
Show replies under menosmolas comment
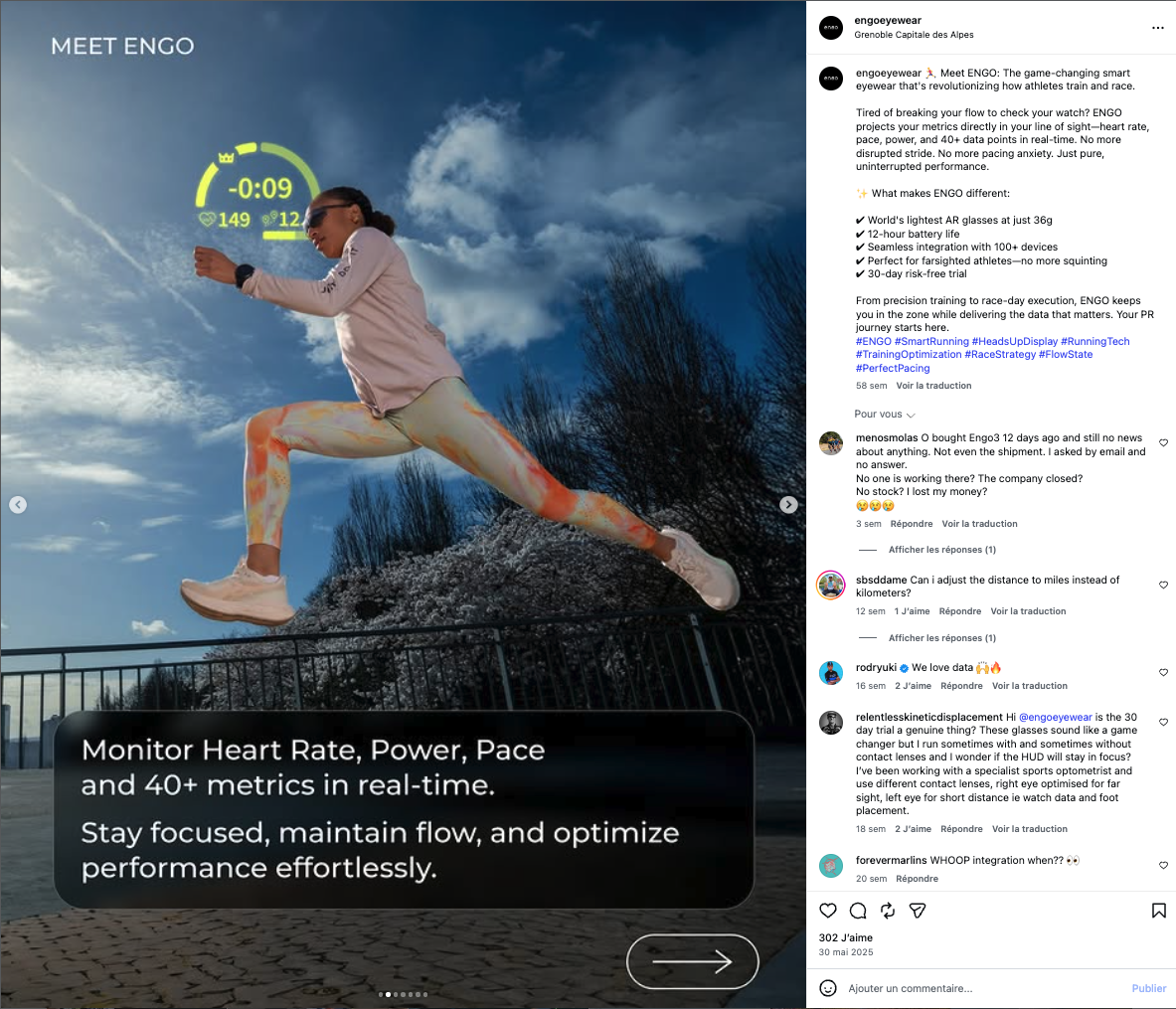[942, 550]
